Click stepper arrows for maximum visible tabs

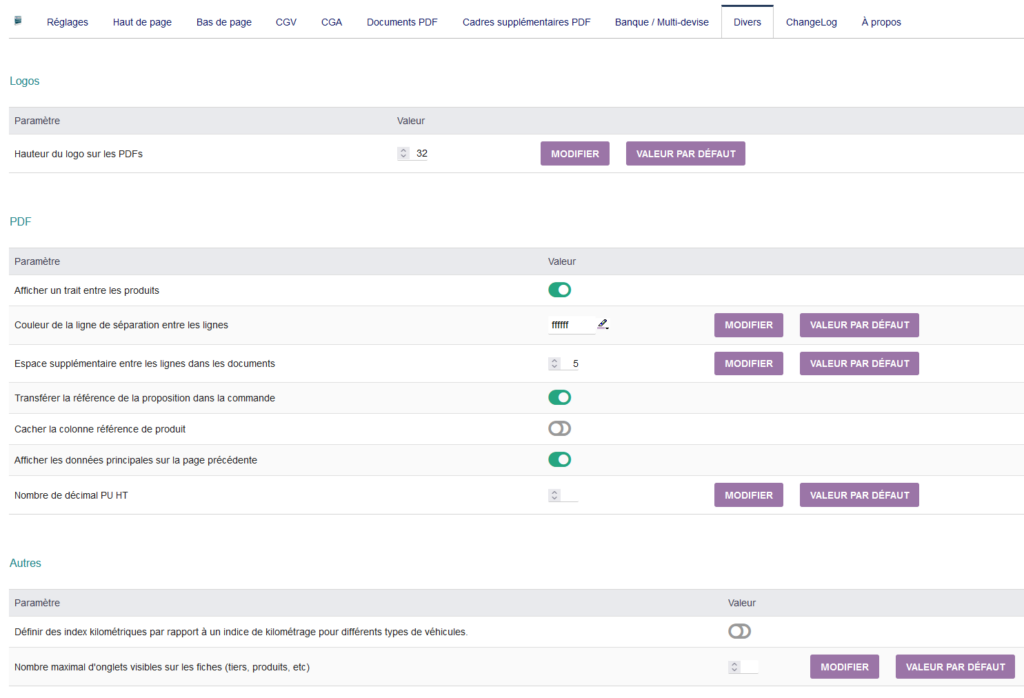[734, 667]
